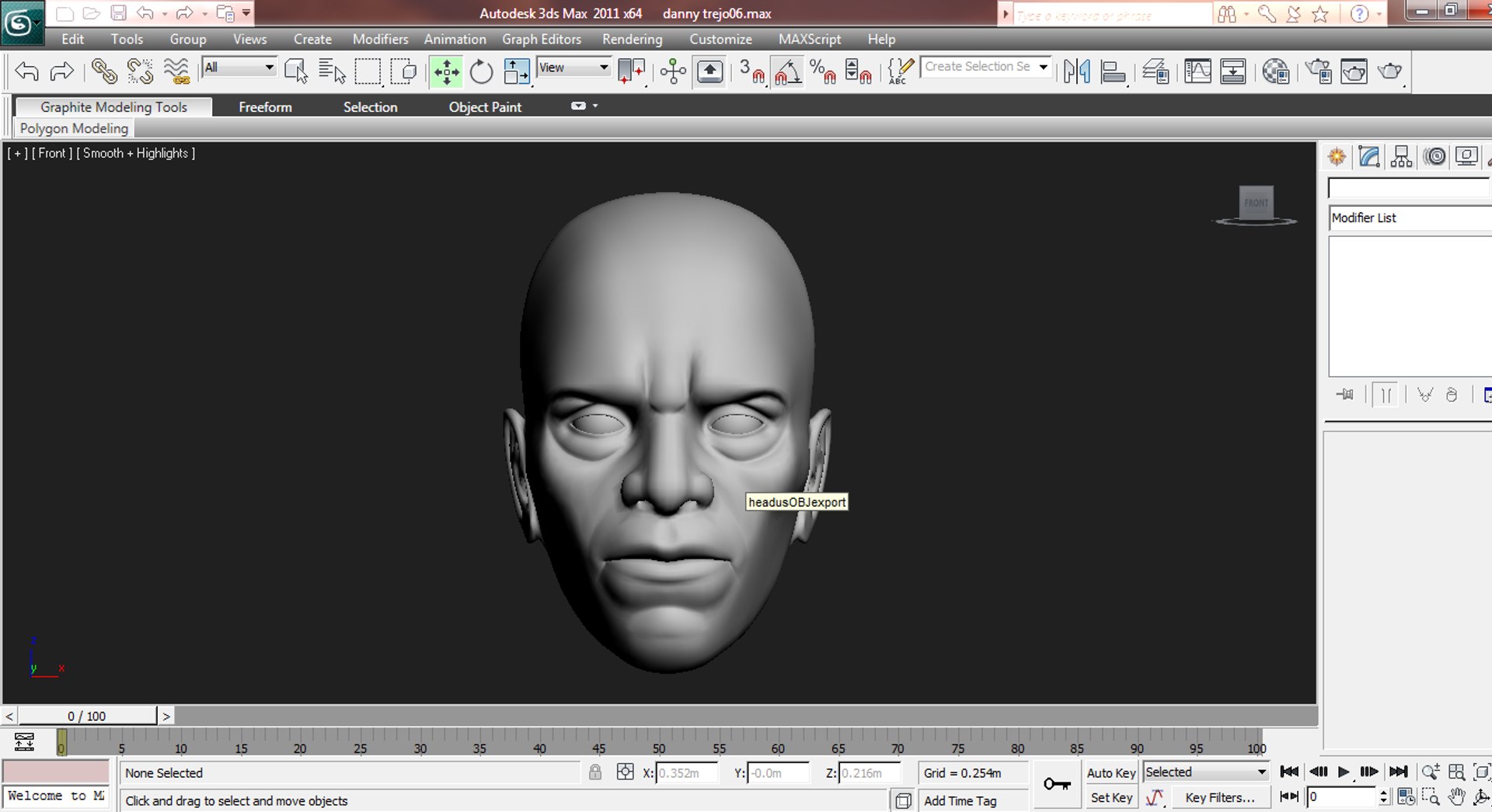1492x812 pixels.
Task: Click the Unlink Selection tool
Action: 140,71
